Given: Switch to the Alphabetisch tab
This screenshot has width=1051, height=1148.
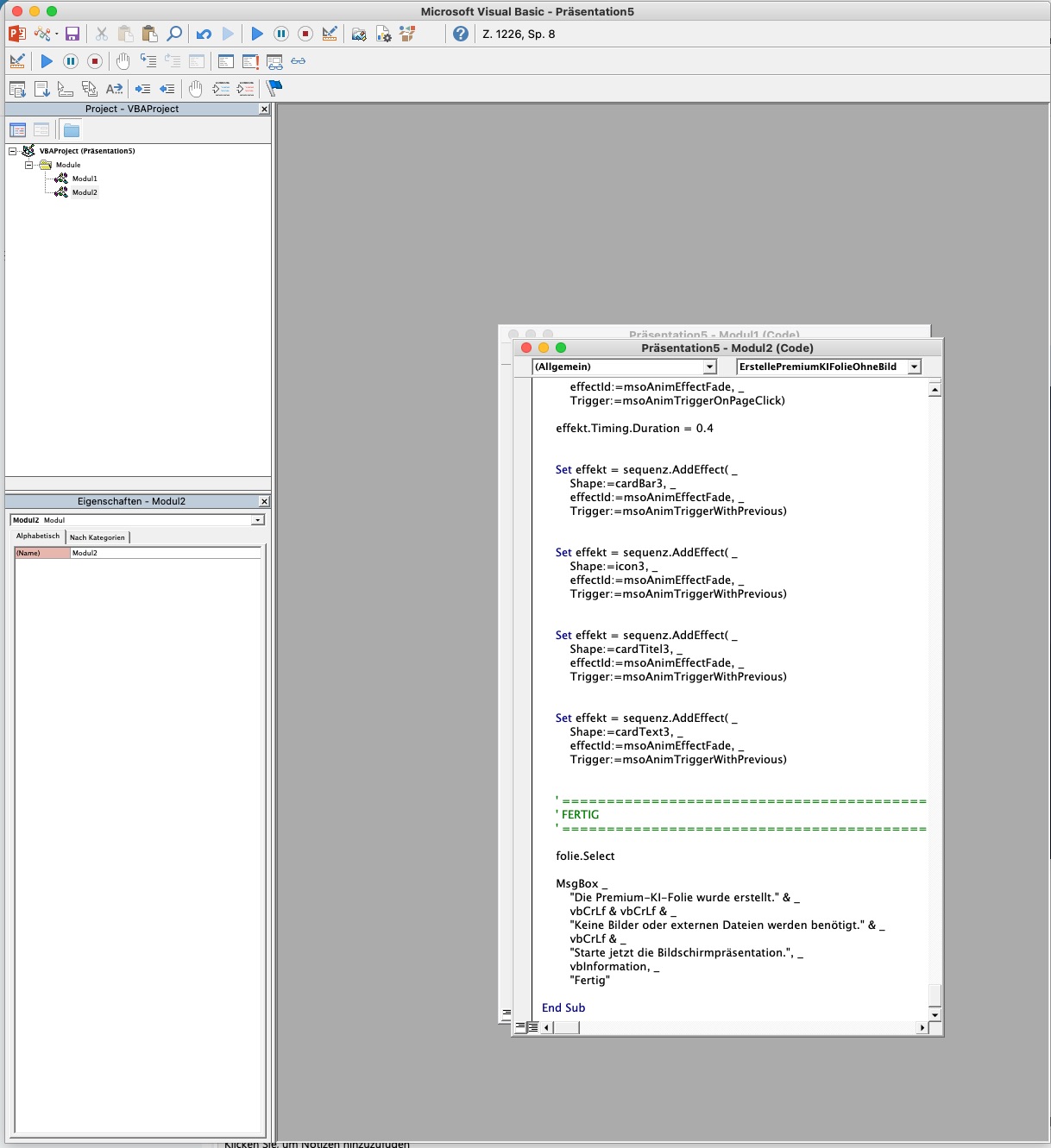Looking at the screenshot, I should pos(38,536).
